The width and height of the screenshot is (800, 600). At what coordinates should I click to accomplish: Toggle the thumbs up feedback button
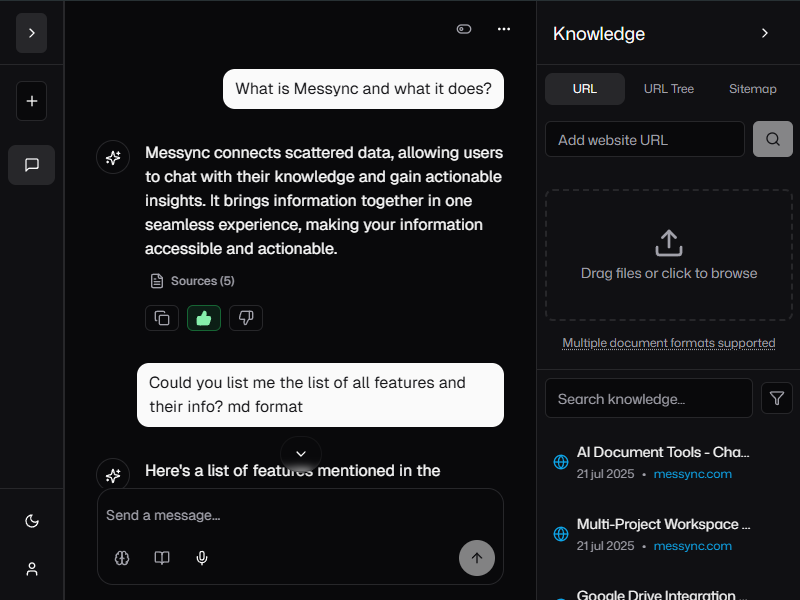[x=204, y=318]
